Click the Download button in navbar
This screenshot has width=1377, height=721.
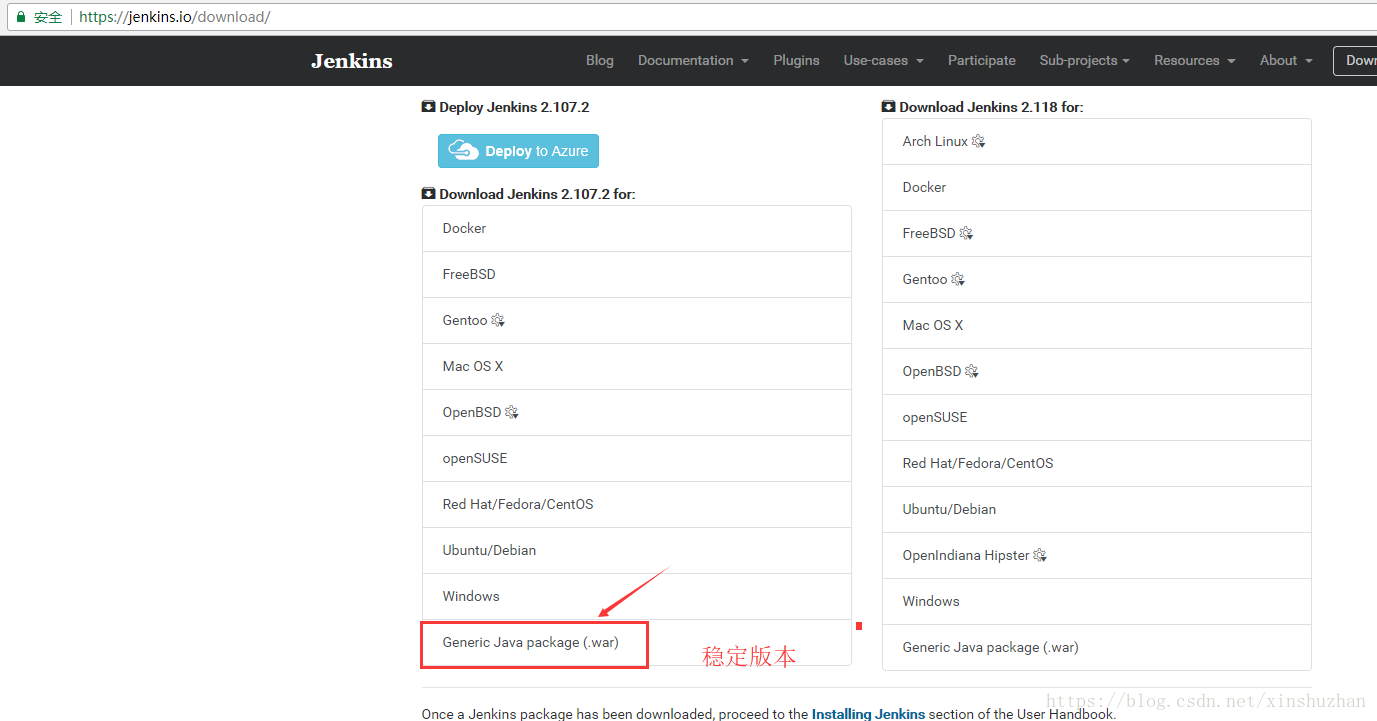click(x=1355, y=60)
